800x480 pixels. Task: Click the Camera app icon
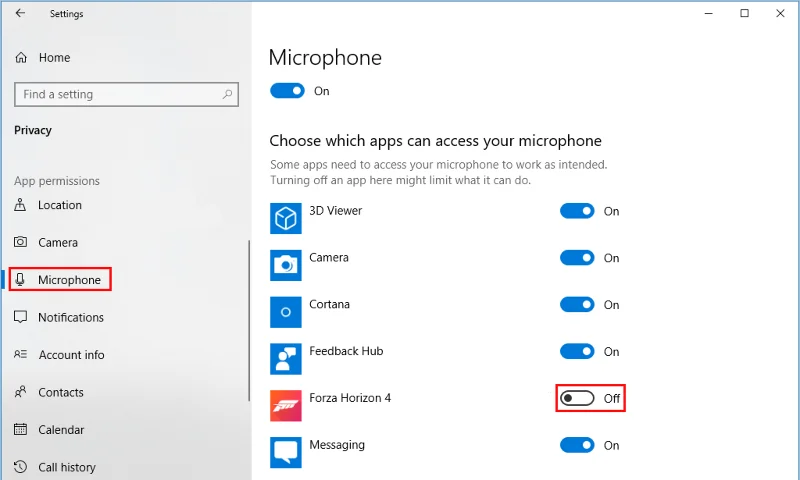(x=286, y=265)
